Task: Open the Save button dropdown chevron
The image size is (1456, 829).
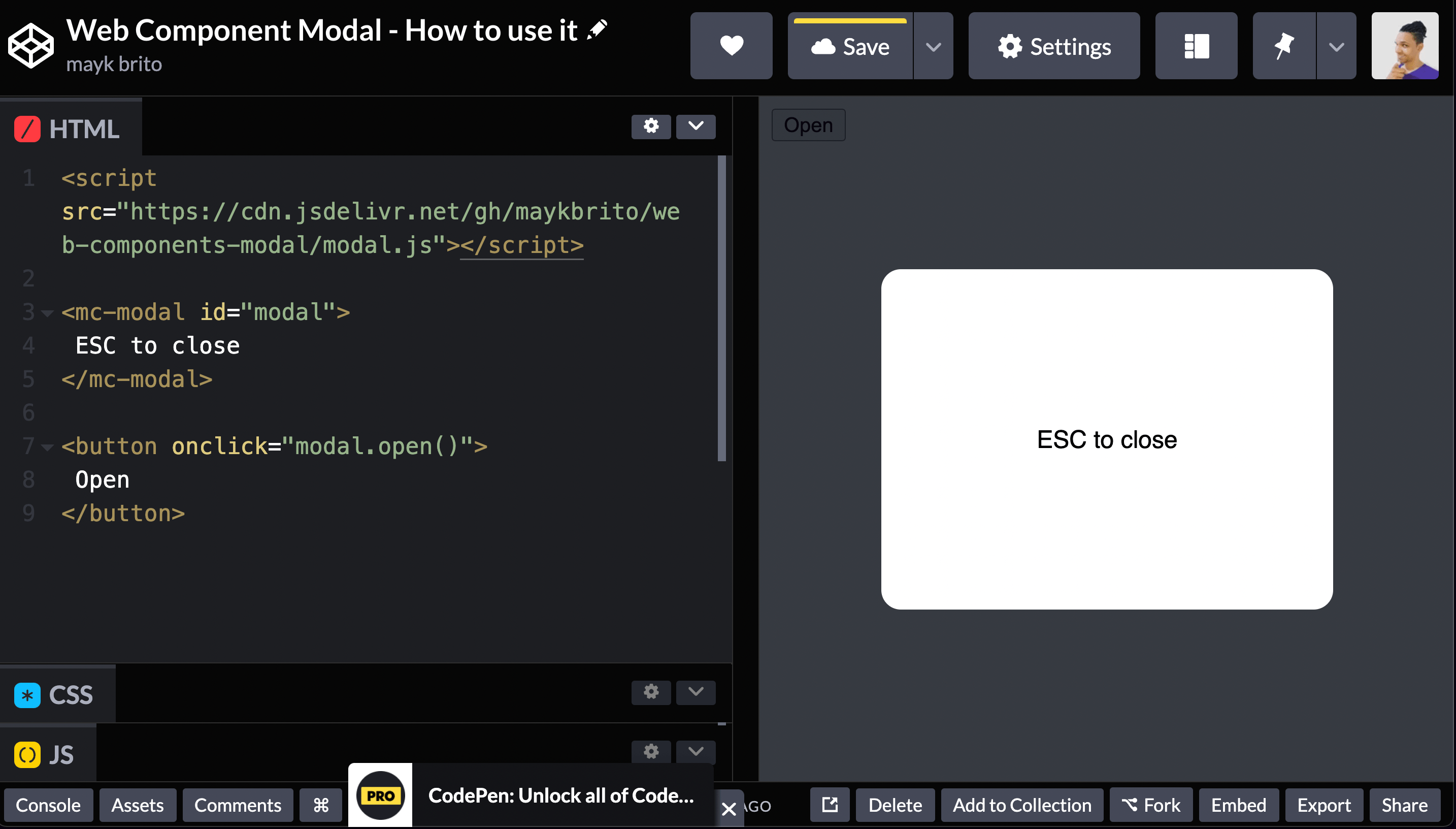Action: pyautogui.click(x=933, y=46)
